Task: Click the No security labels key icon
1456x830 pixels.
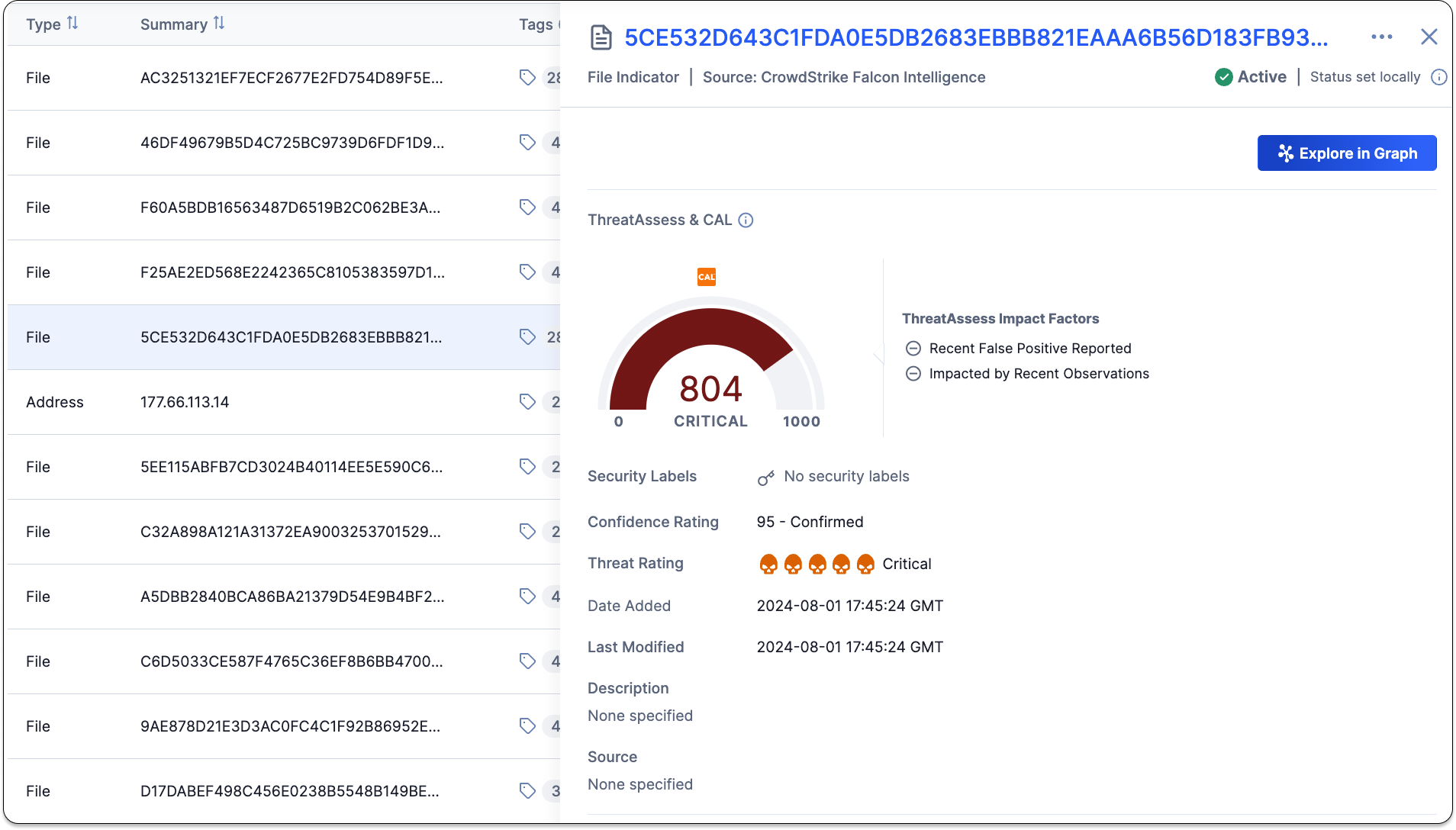Action: 765,478
